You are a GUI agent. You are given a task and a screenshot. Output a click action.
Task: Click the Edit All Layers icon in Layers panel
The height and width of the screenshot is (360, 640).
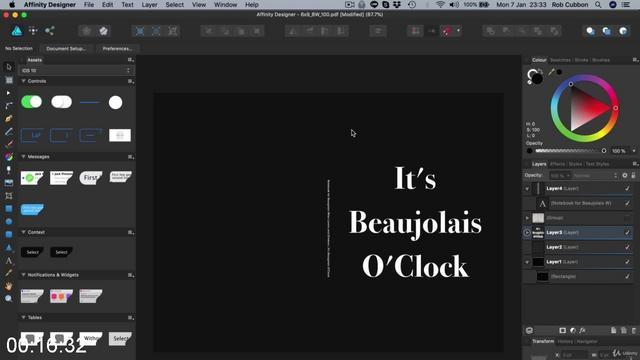coord(529,330)
